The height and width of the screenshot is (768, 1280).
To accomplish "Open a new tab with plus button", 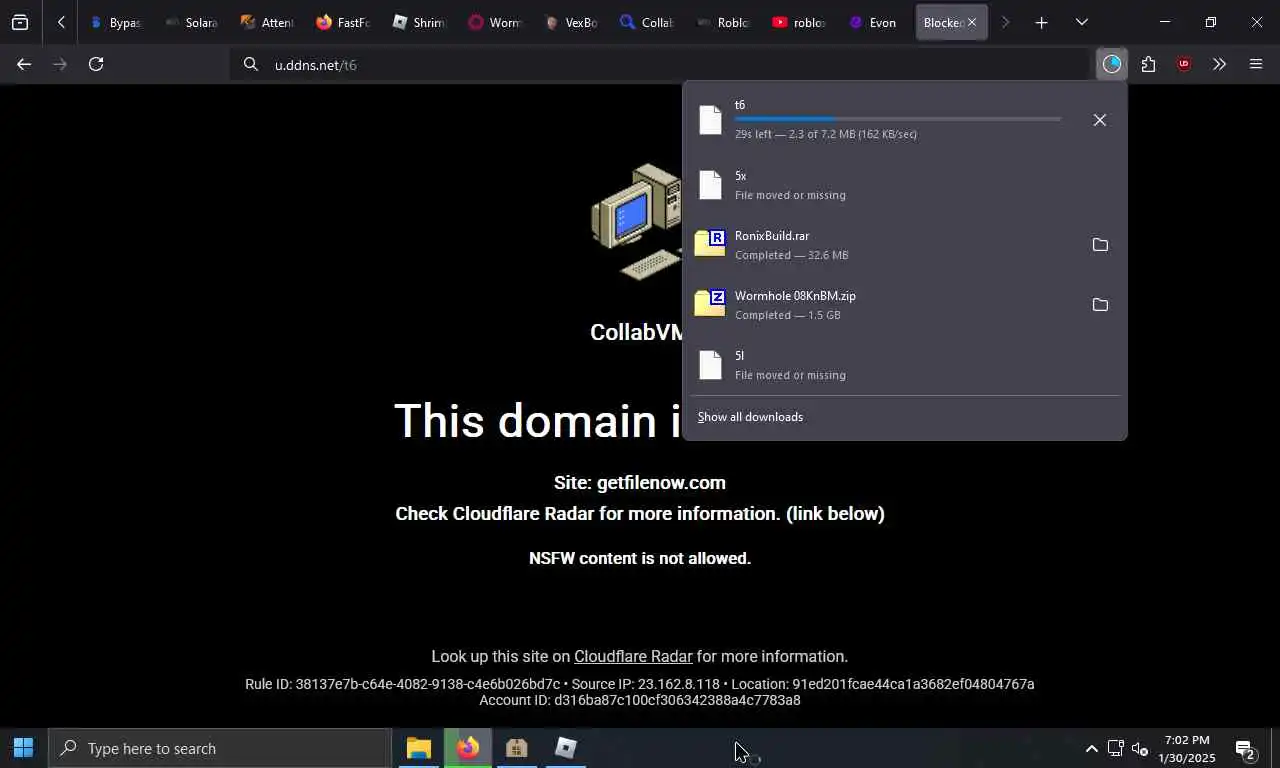I will pos(1041,22).
